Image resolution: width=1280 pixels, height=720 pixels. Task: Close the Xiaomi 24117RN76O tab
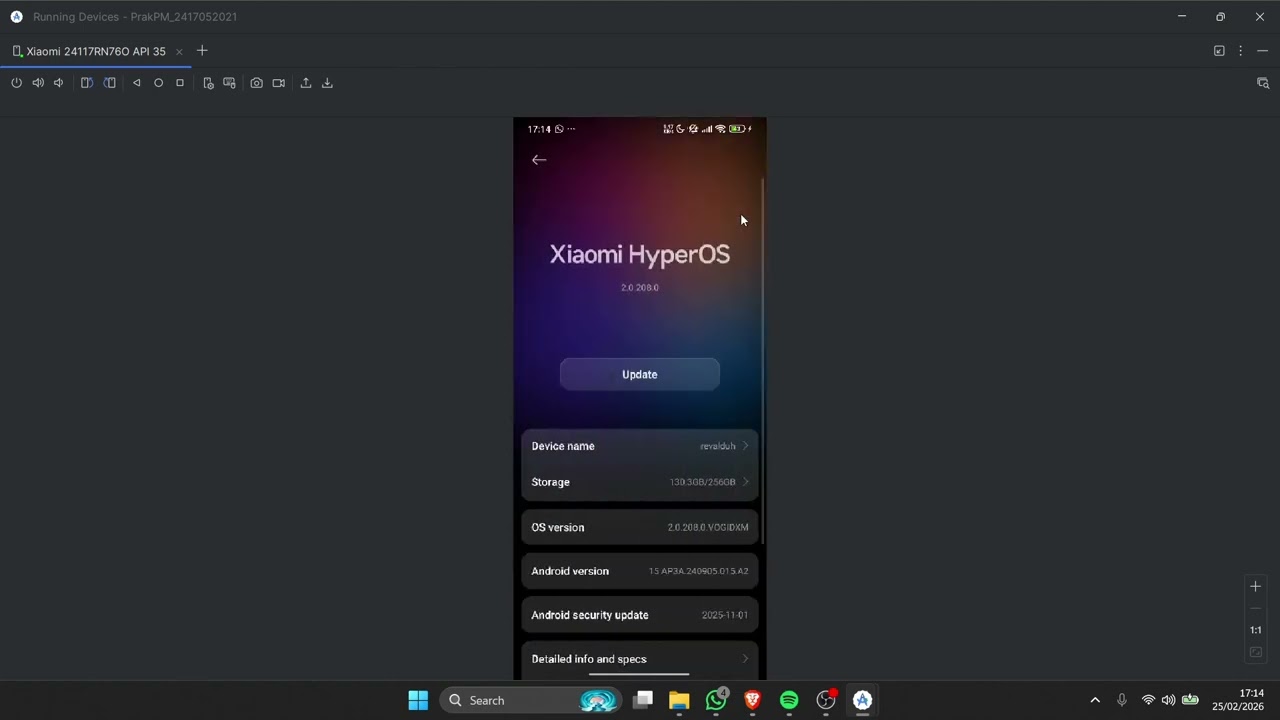[x=180, y=52]
